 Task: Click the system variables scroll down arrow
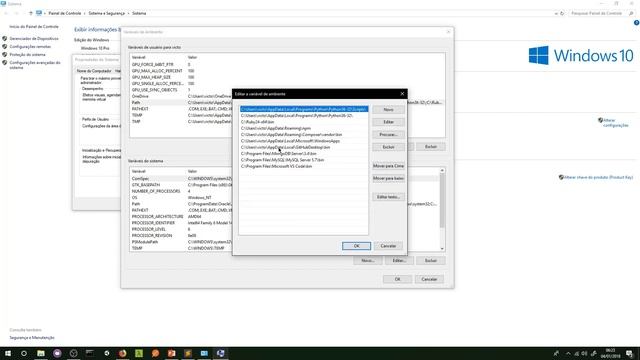click(442, 248)
